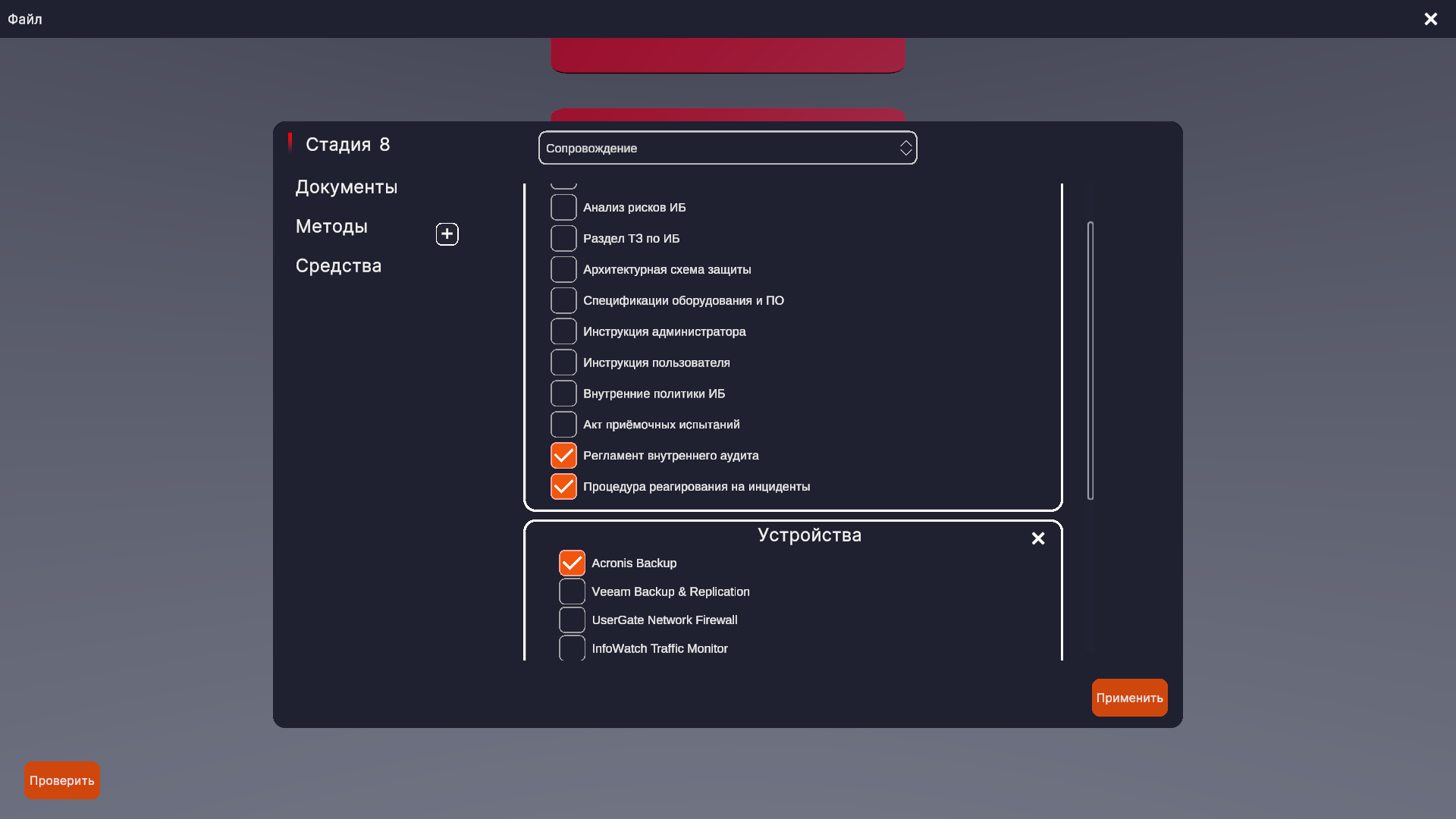Close the window with top-right X

tap(1430, 19)
